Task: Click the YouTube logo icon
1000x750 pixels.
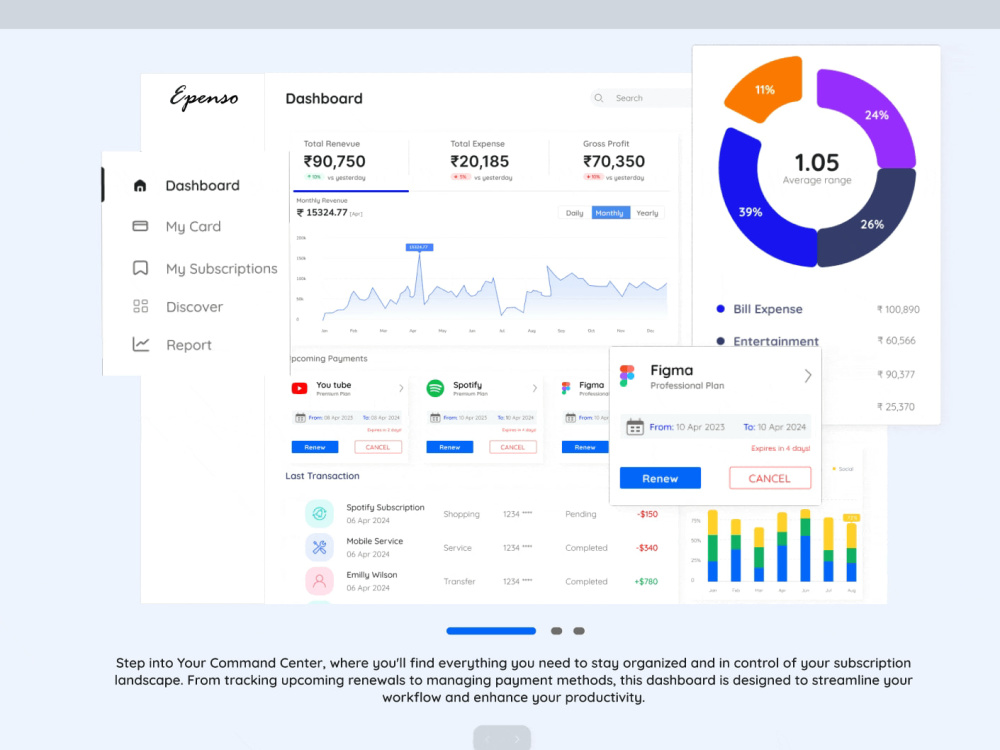Action: (x=299, y=388)
